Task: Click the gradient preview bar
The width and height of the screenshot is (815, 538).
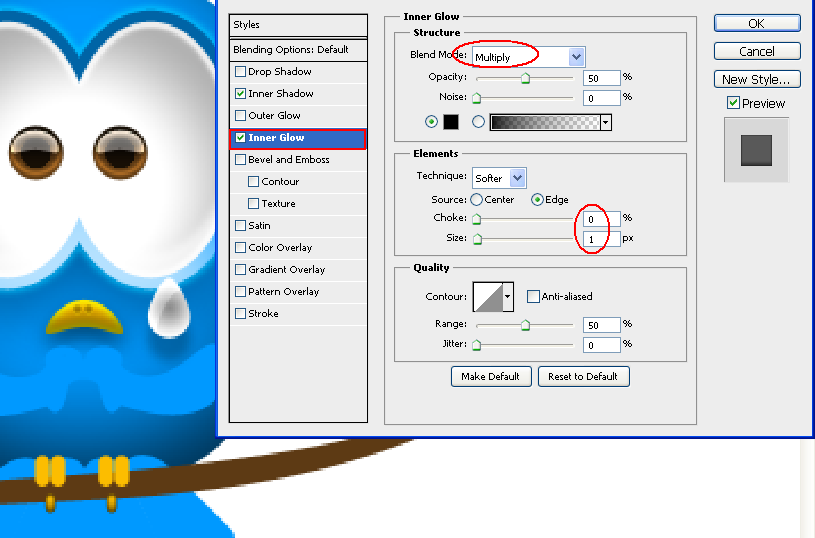Action: [545, 123]
